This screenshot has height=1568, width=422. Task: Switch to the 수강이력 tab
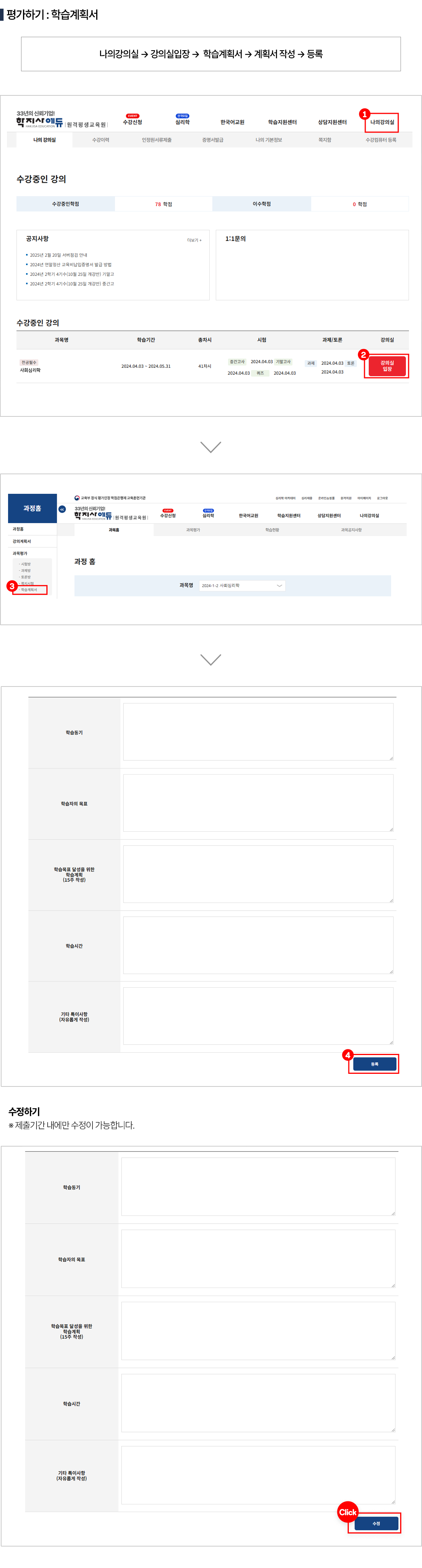click(100, 140)
